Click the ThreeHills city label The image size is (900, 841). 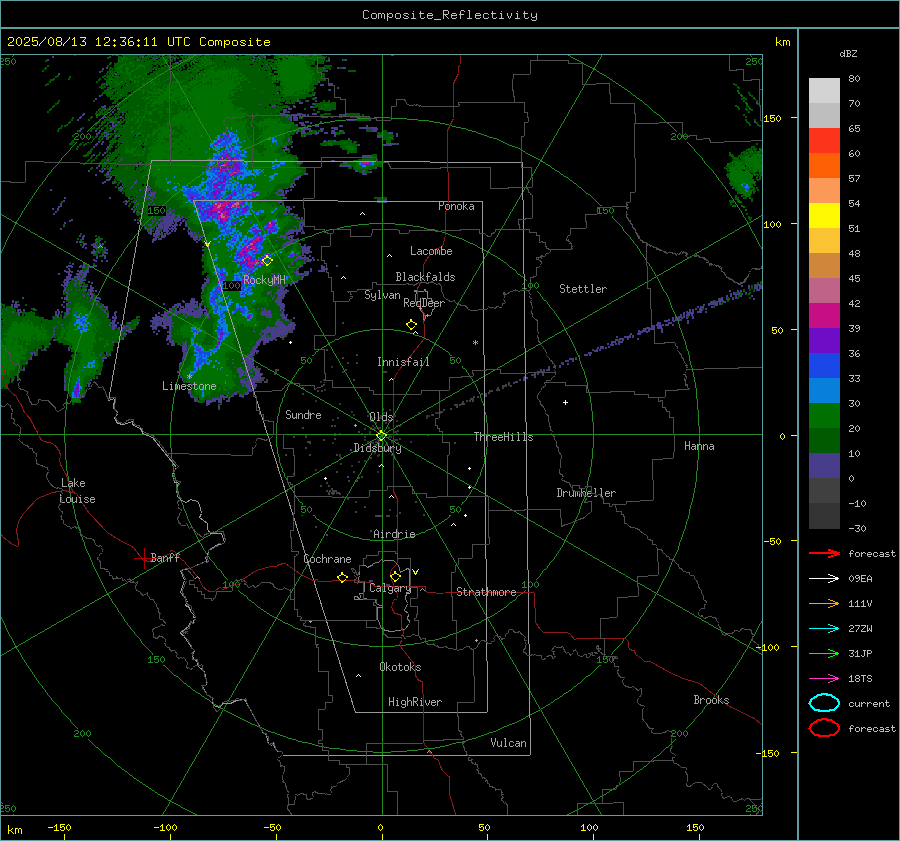503,437
